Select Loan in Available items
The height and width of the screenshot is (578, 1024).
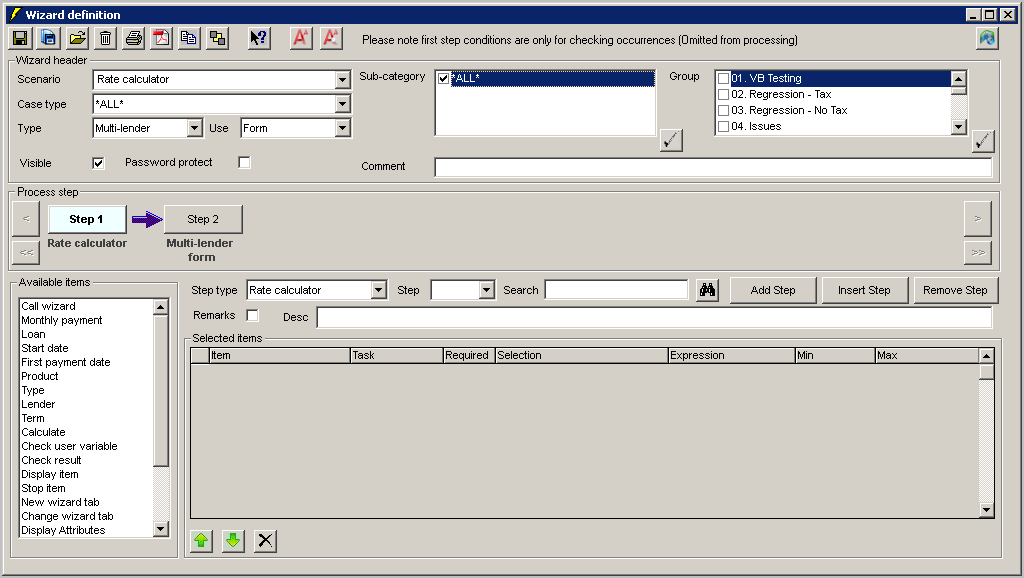pos(33,334)
